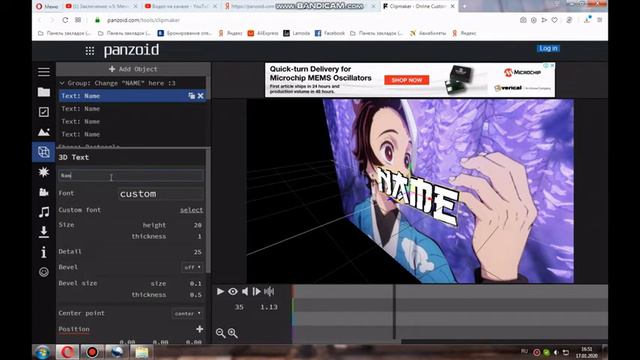Viewport: 640px width, 360px height.
Task: Click the taskbar clock
Action: [587, 352]
